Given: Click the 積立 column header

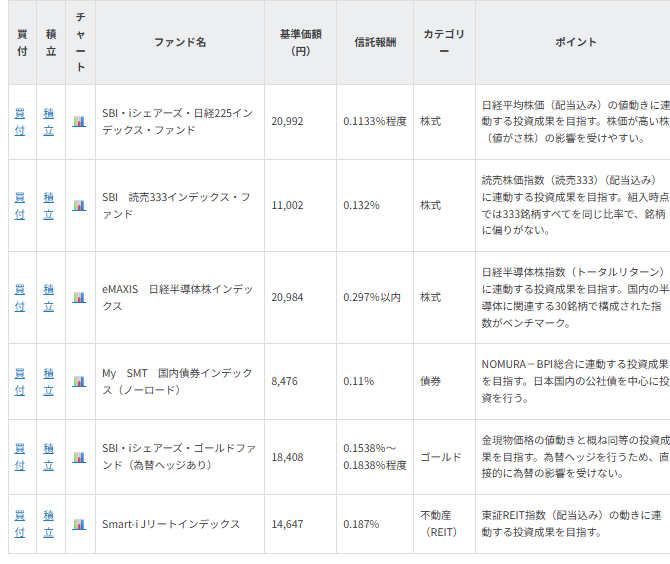Looking at the screenshot, I should (51, 42).
